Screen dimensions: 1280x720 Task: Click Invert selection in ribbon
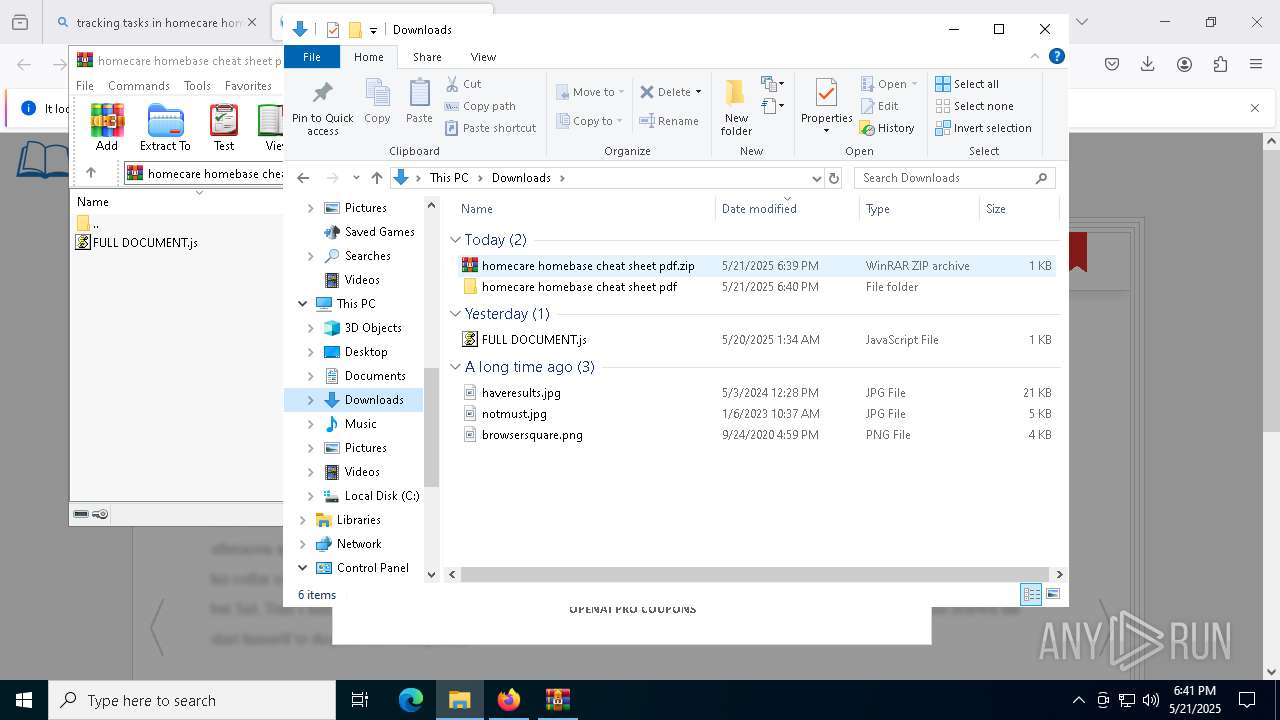pyautogui.click(x=983, y=128)
